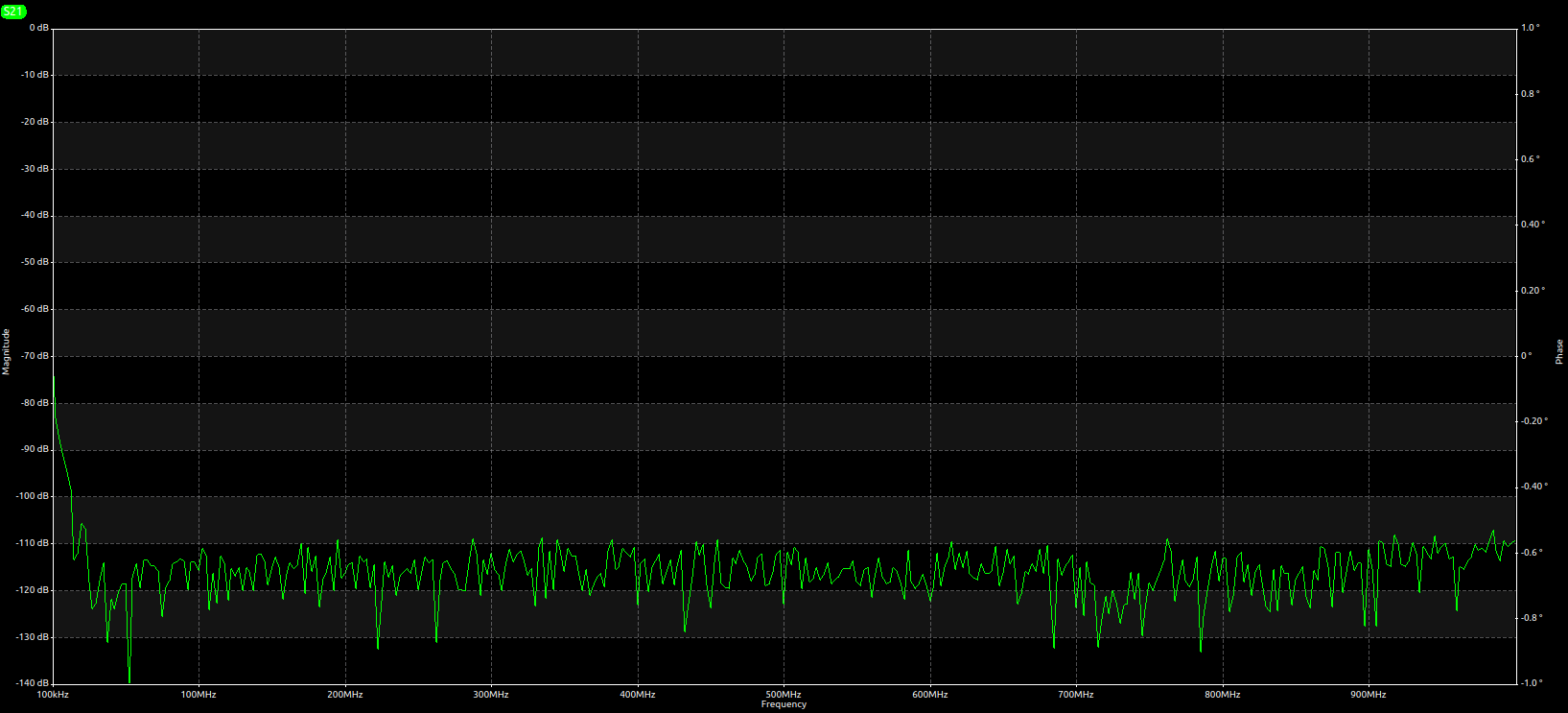Click the -0.20° phase tick label
The height and width of the screenshot is (713, 1568).
1534,421
